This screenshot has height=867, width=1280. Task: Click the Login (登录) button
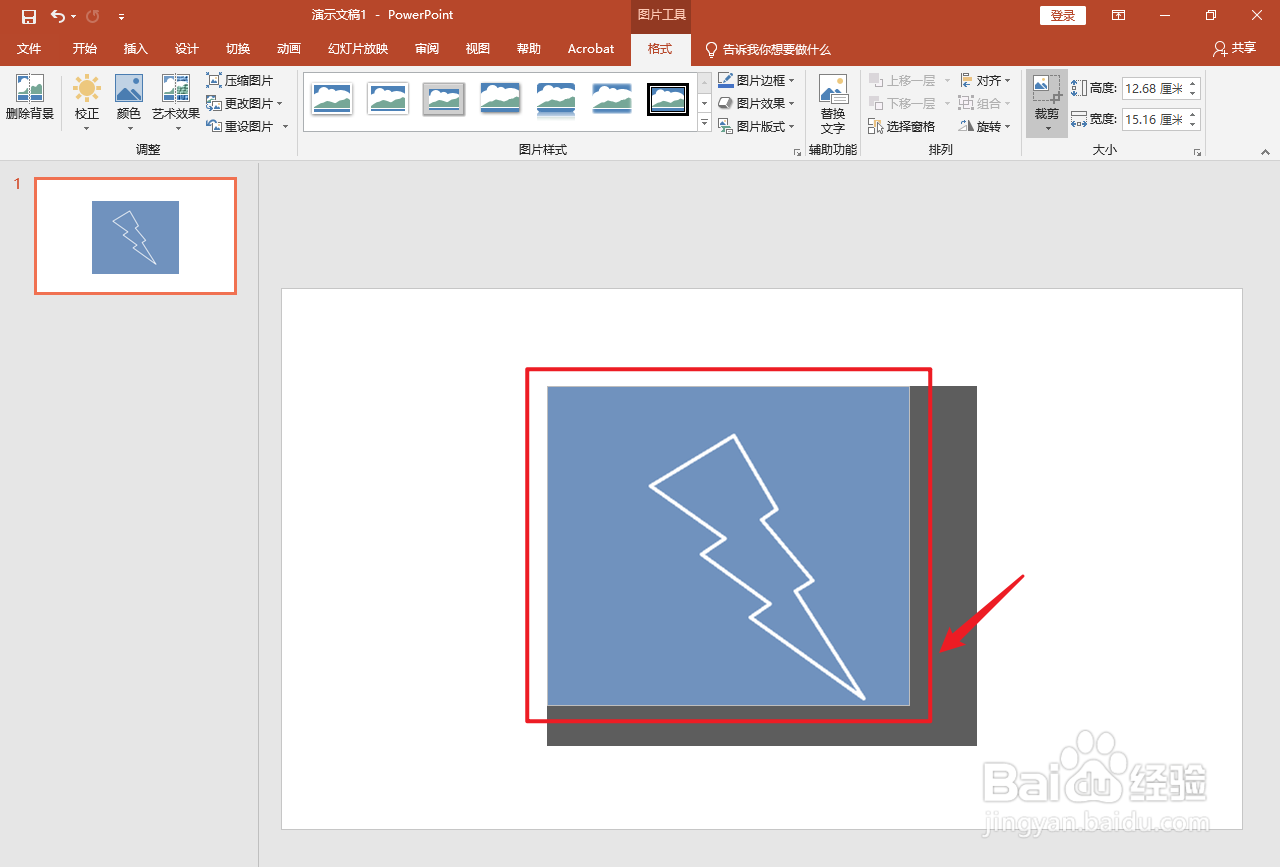[x=1063, y=16]
